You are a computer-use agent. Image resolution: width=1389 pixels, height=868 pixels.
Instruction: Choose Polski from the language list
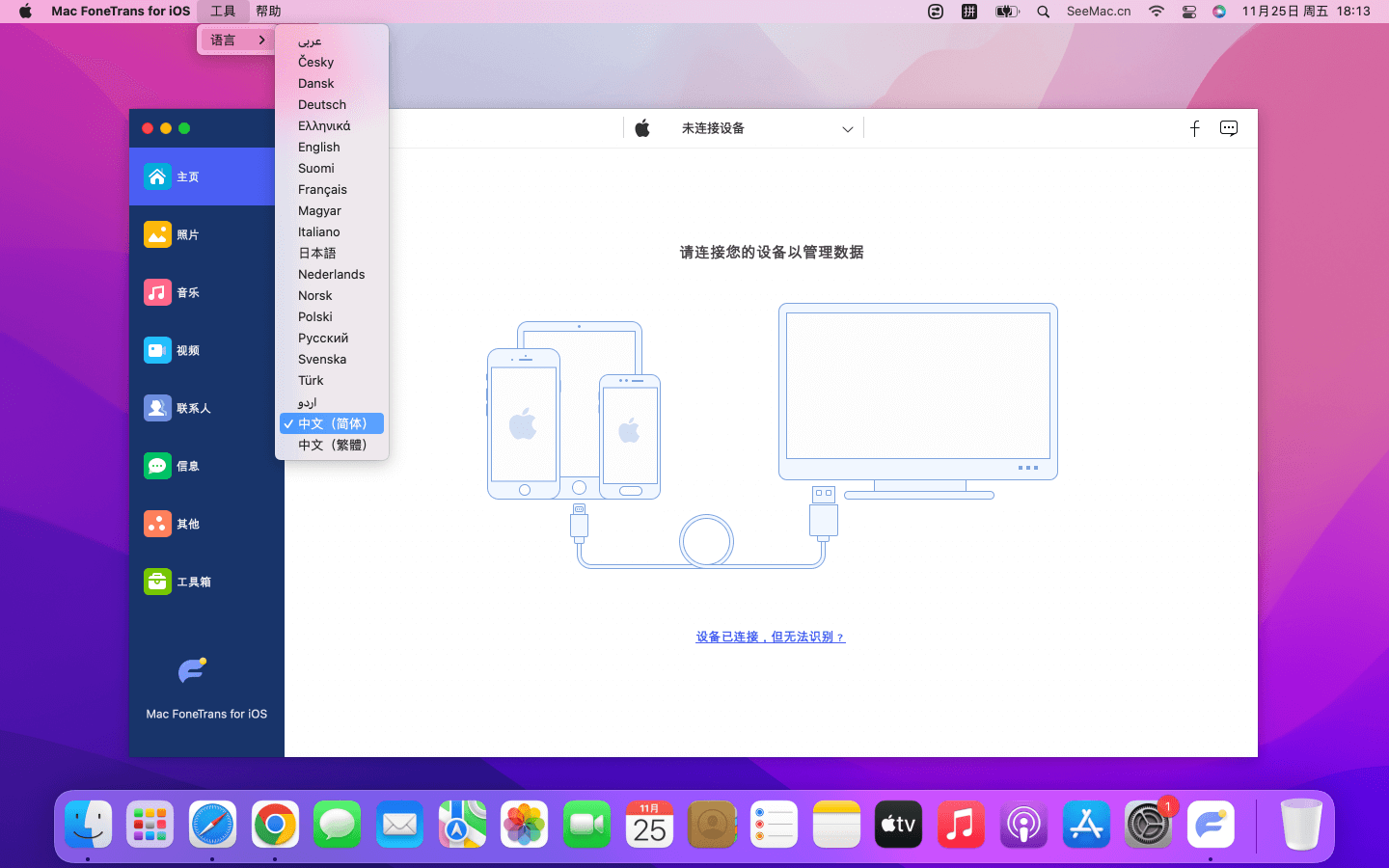[332, 317]
